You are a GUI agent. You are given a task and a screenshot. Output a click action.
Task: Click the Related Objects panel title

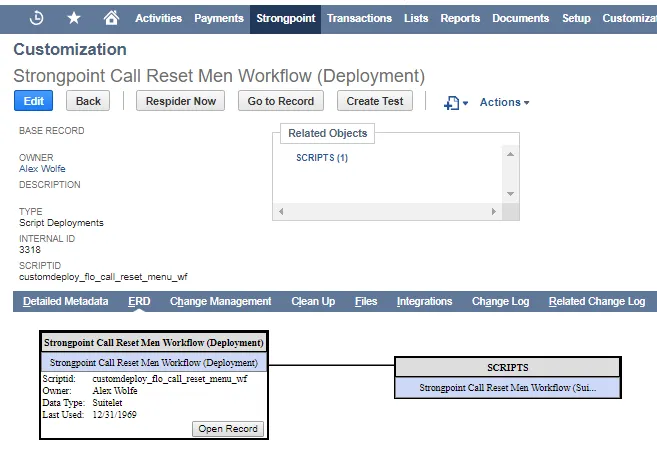tap(328, 133)
